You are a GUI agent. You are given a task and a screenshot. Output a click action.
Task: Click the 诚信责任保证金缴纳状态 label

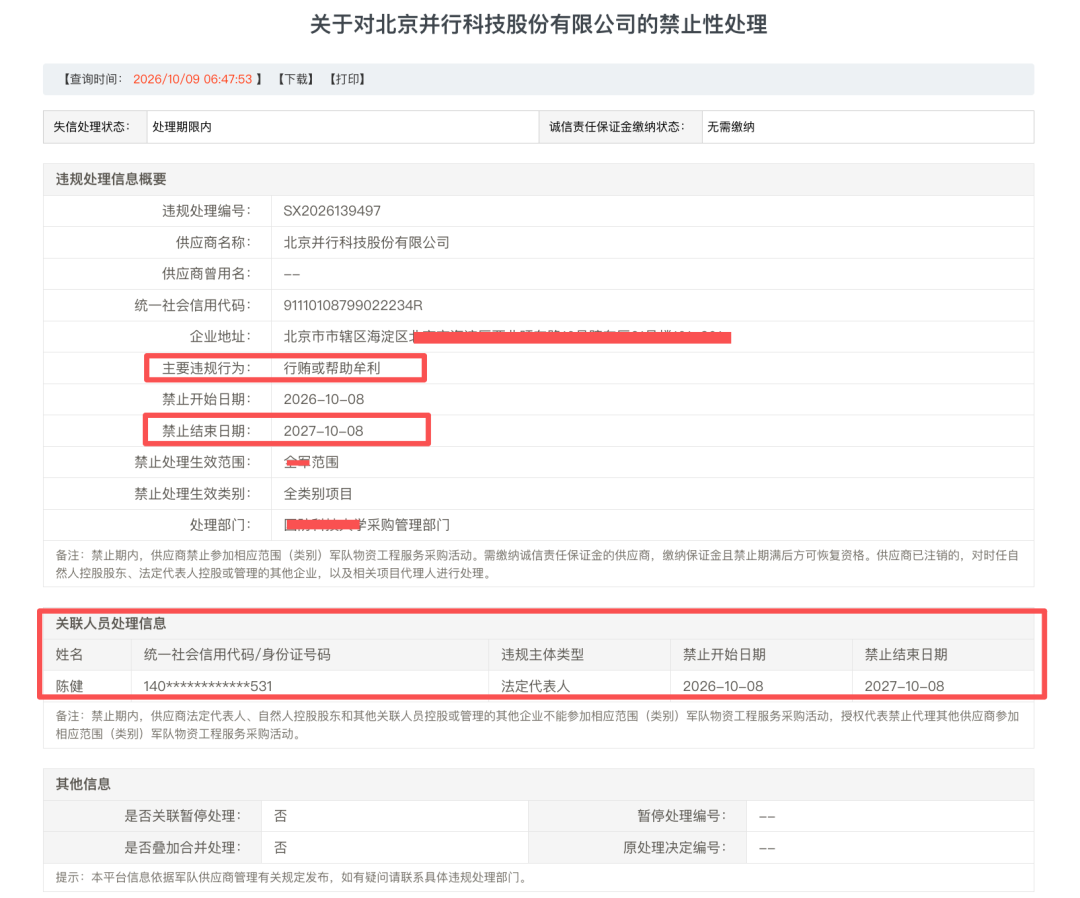(616, 127)
